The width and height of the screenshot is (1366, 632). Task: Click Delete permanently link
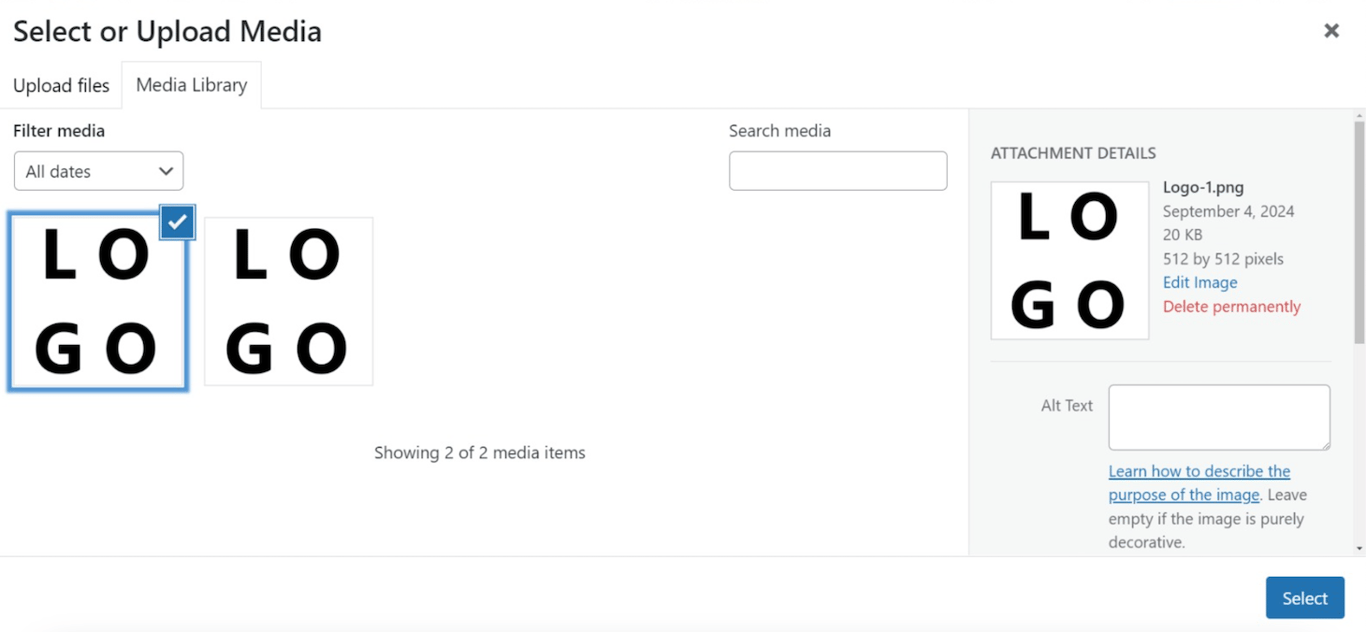click(x=1231, y=306)
